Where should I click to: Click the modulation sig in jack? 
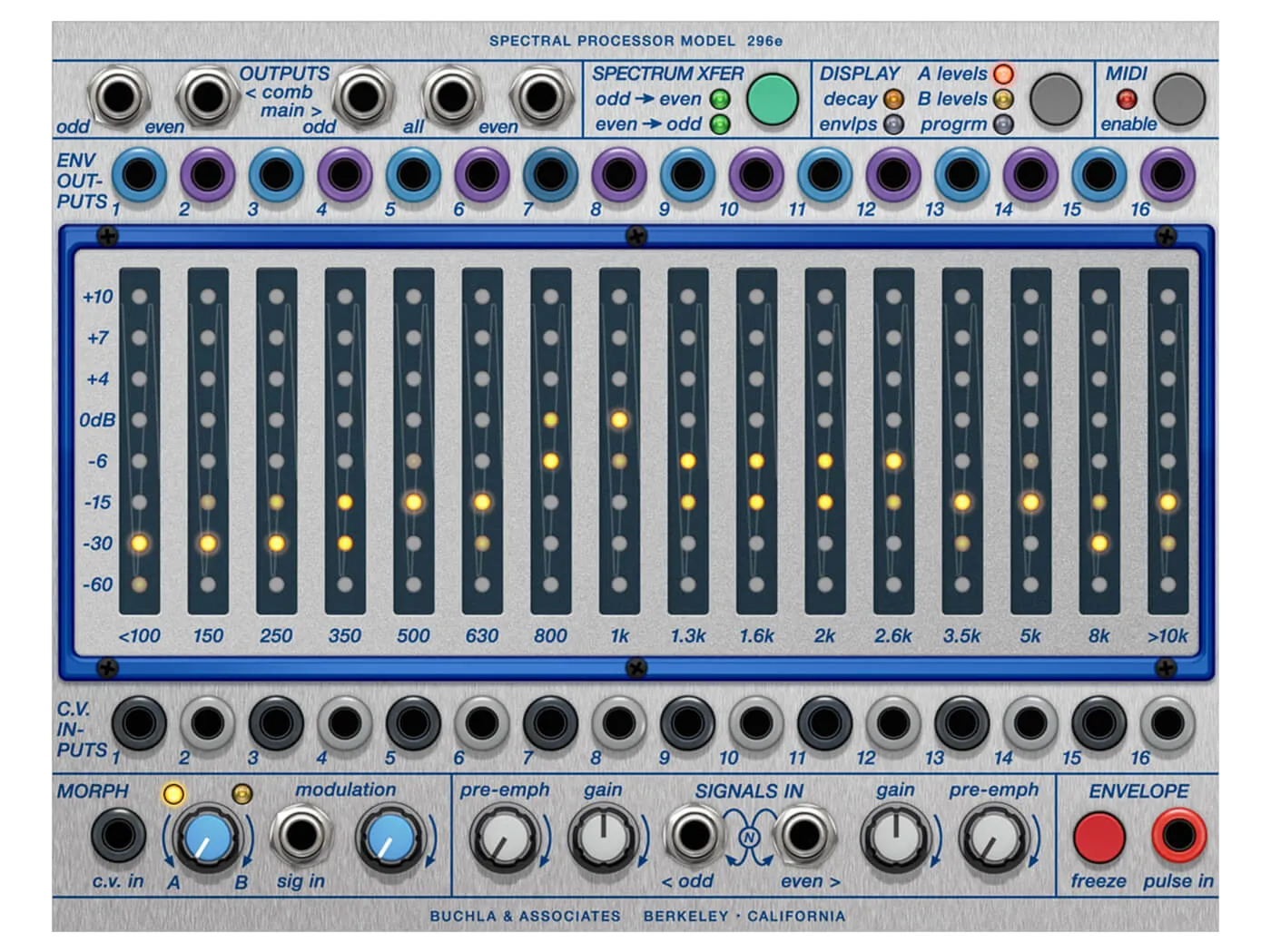click(301, 837)
